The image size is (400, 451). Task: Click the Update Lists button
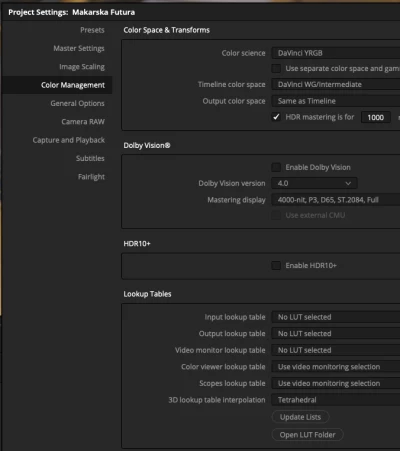pos(300,417)
